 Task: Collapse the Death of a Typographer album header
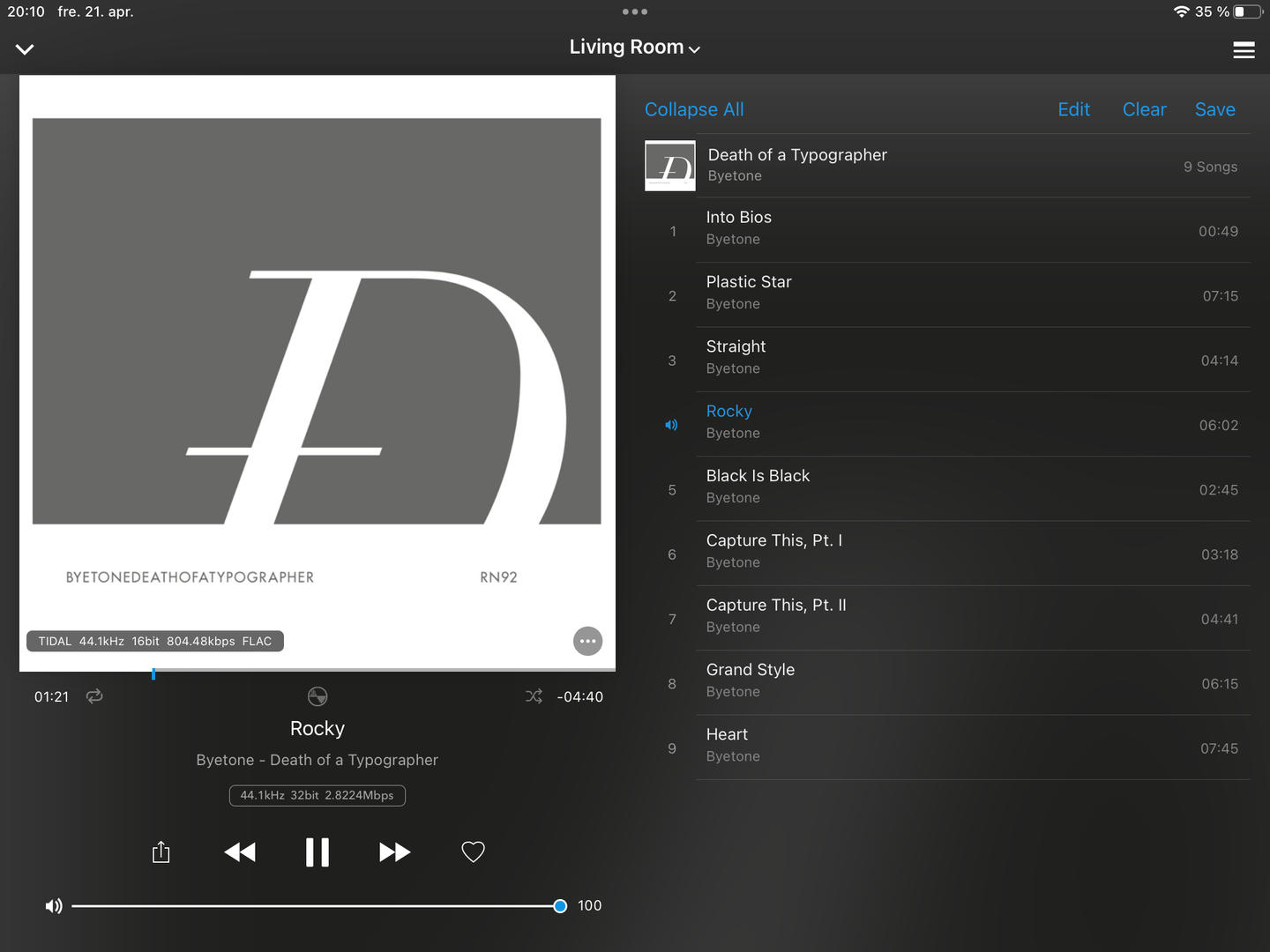[x=947, y=166]
